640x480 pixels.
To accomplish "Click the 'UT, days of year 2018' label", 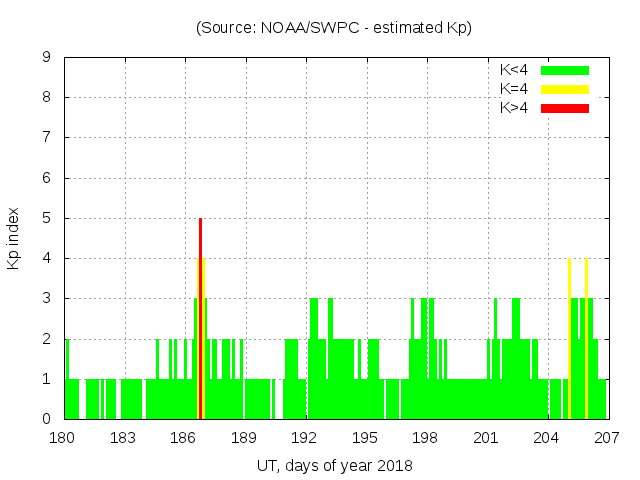I will [333, 465].
